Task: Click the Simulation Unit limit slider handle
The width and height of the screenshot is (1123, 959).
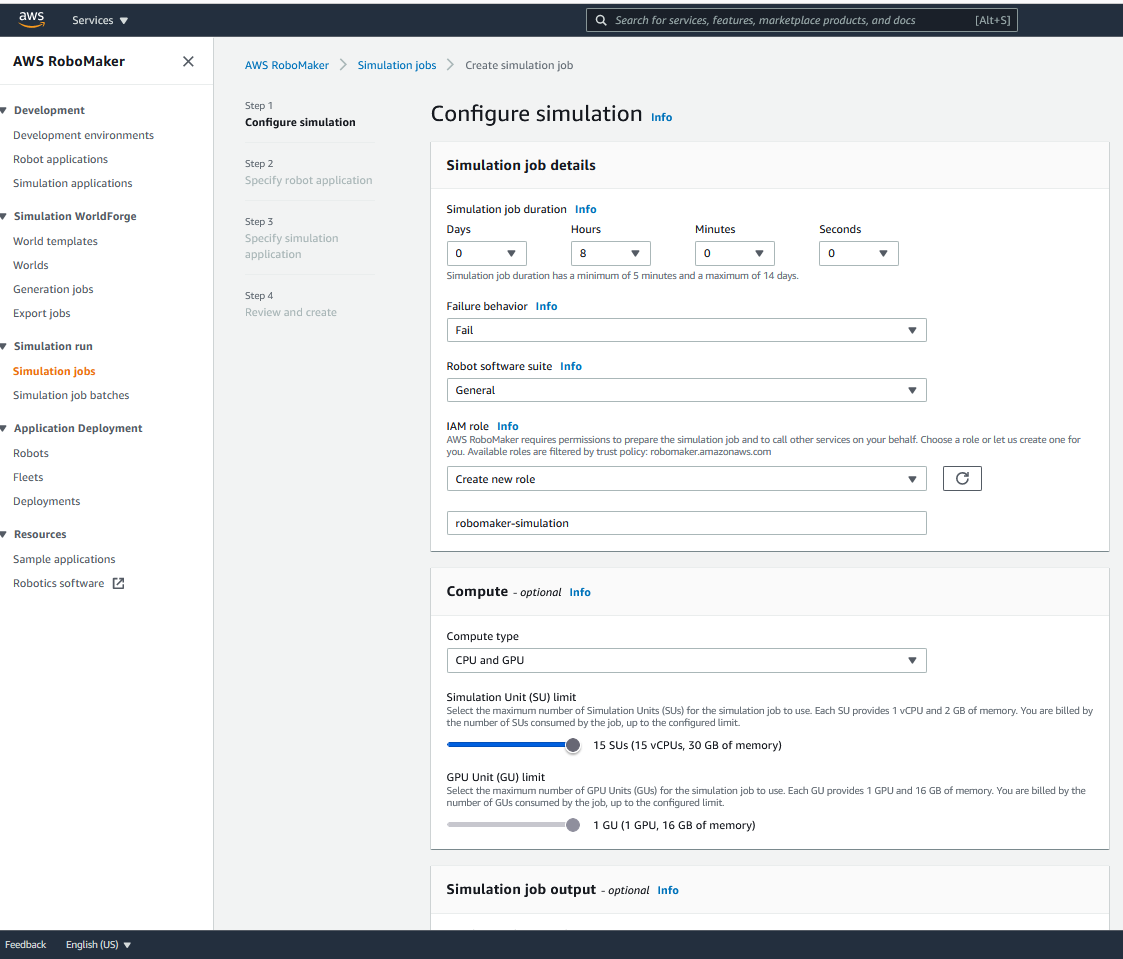Action: click(573, 746)
